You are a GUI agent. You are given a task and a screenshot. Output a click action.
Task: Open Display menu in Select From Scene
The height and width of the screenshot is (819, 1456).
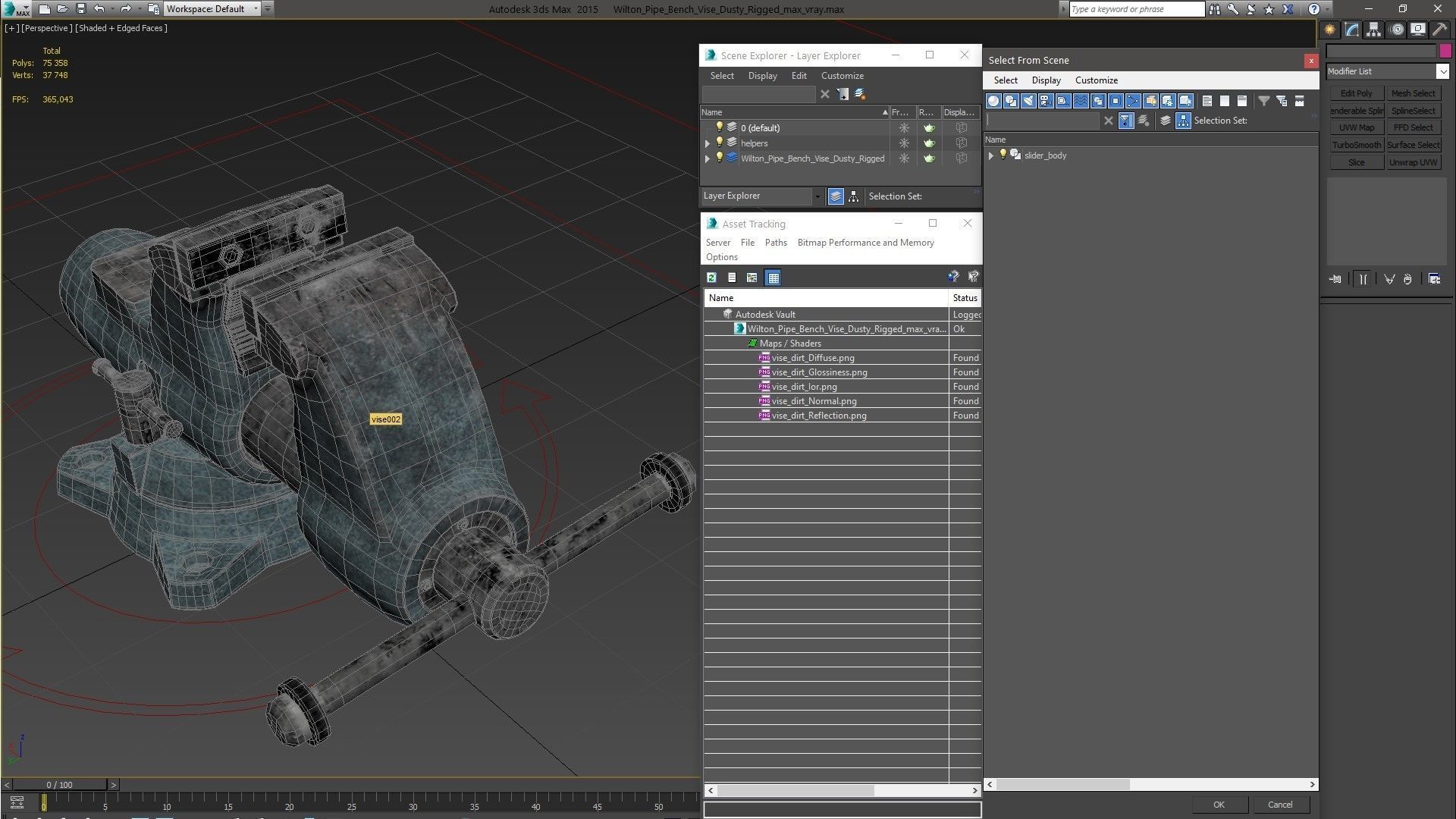point(1046,80)
